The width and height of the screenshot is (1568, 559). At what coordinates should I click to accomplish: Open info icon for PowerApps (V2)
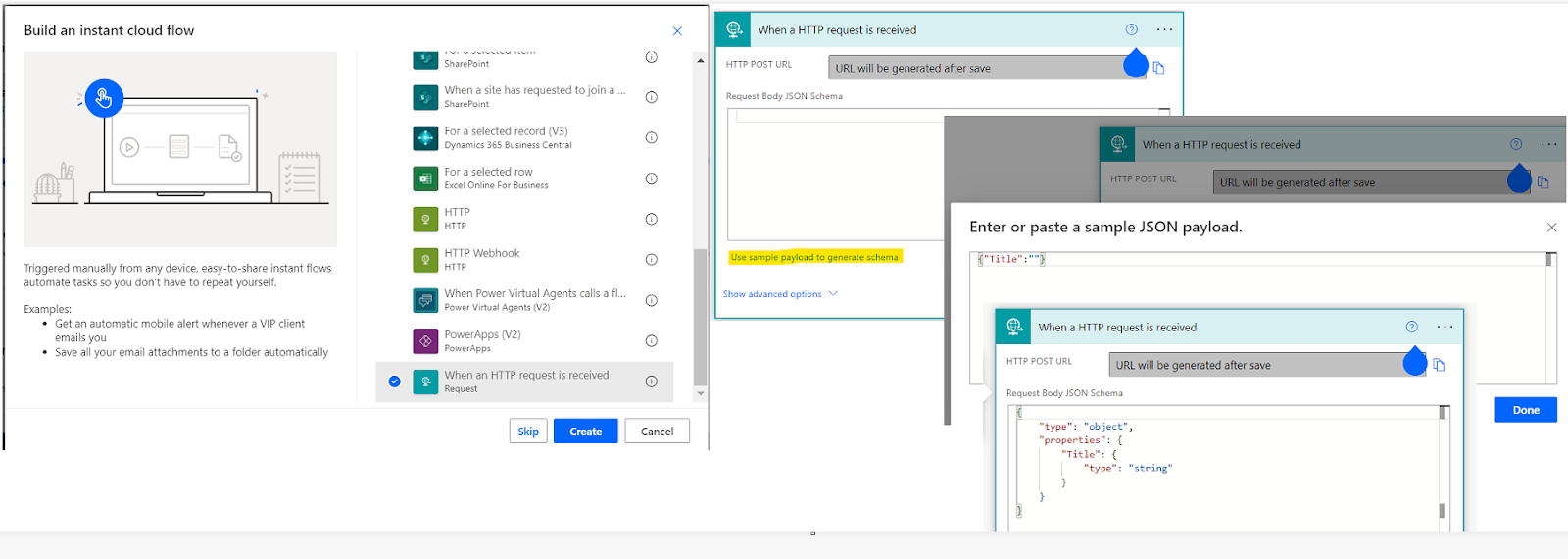pos(651,341)
